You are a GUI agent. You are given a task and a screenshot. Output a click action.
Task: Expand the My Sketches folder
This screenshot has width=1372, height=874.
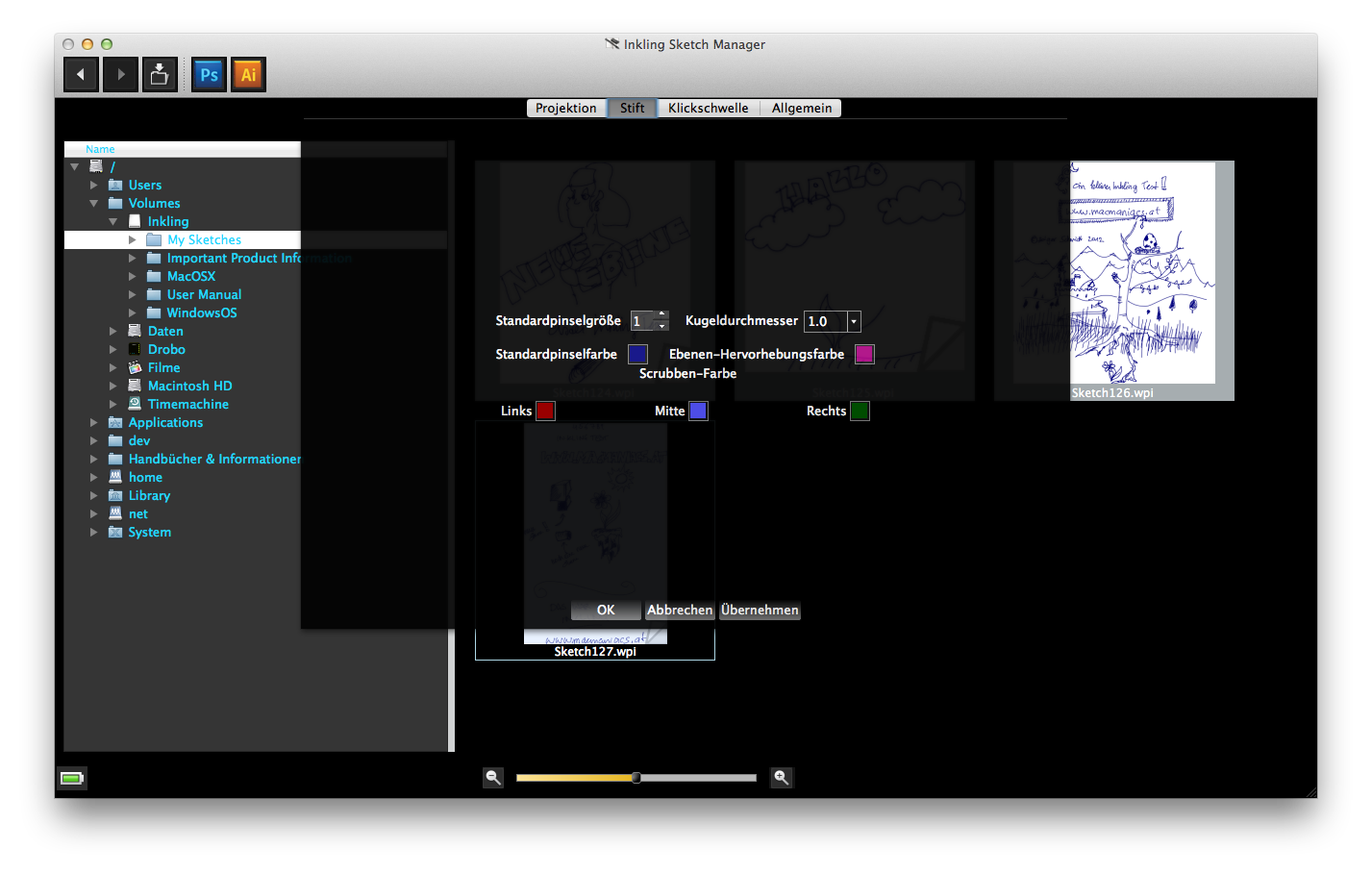click(133, 239)
